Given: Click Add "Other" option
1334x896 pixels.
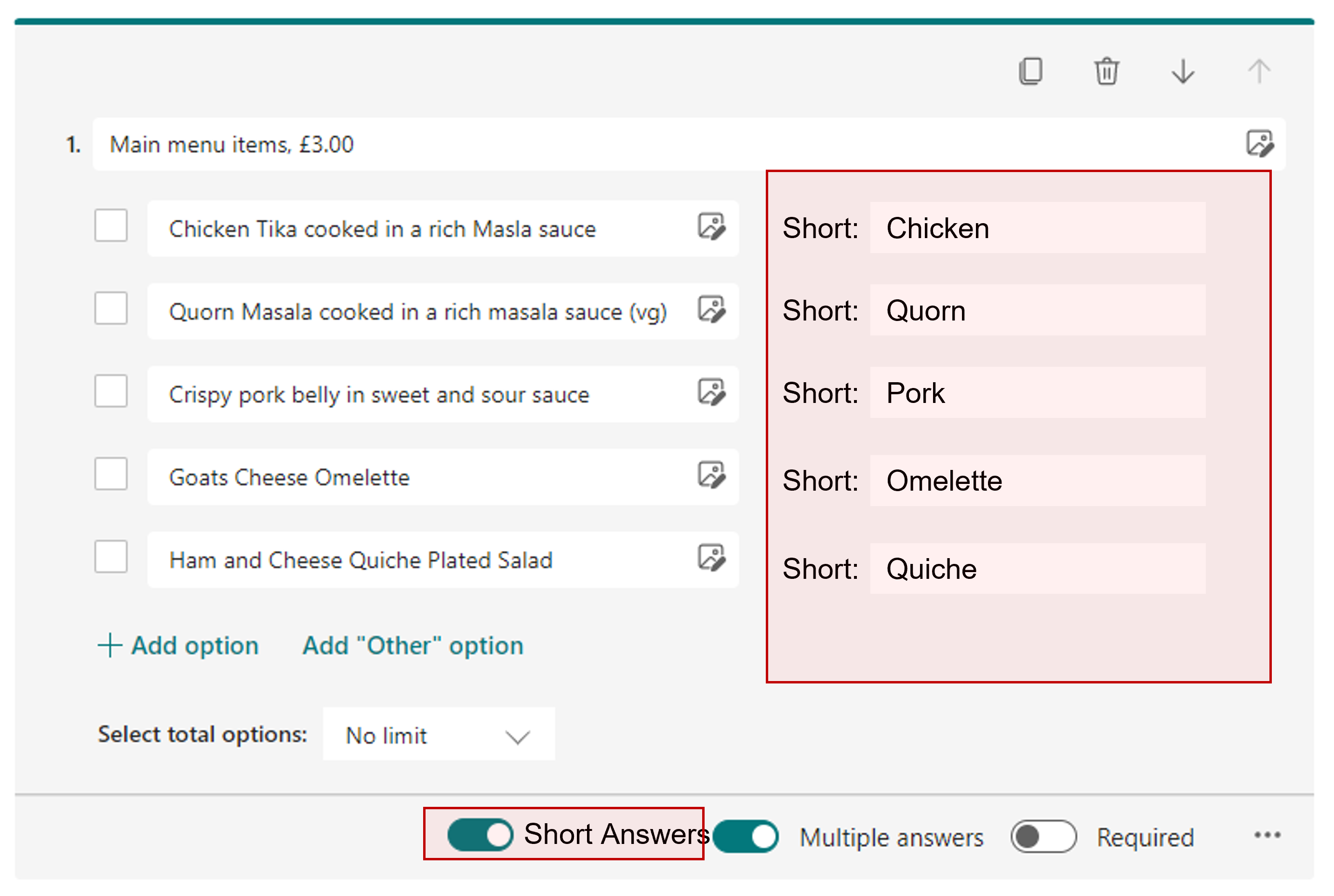Looking at the screenshot, I should 413,646.
